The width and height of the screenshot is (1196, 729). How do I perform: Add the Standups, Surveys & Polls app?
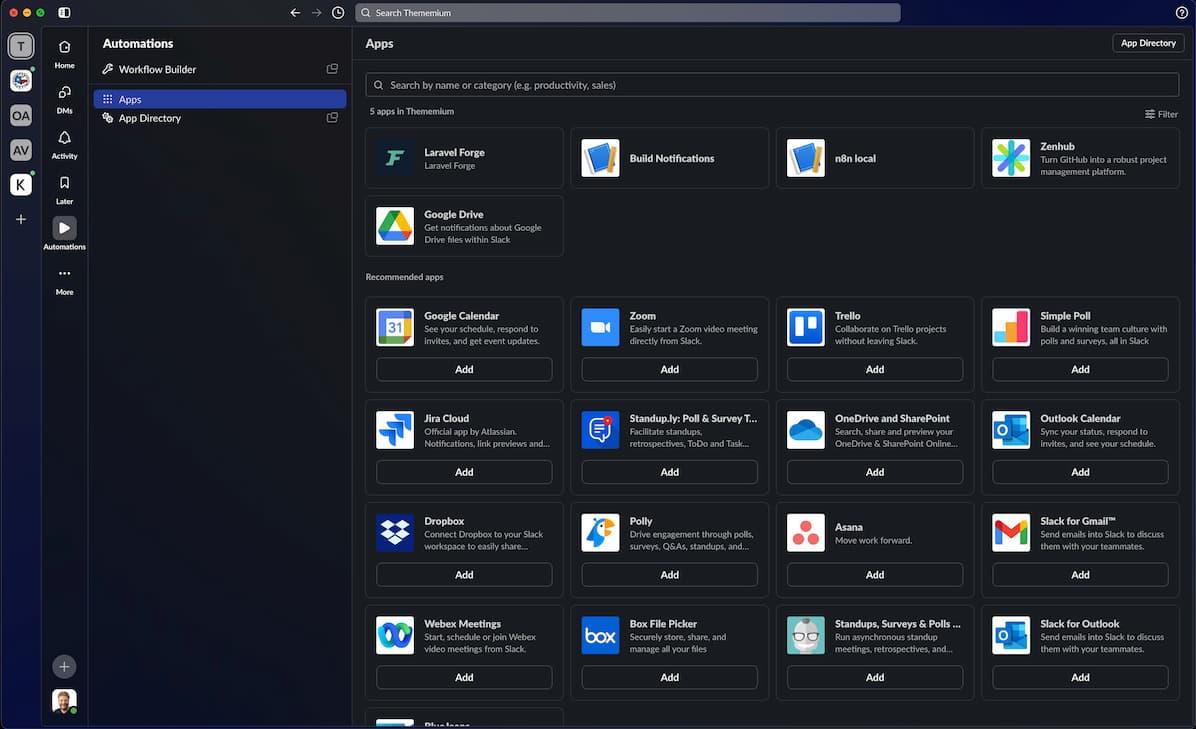click(875, 677)
